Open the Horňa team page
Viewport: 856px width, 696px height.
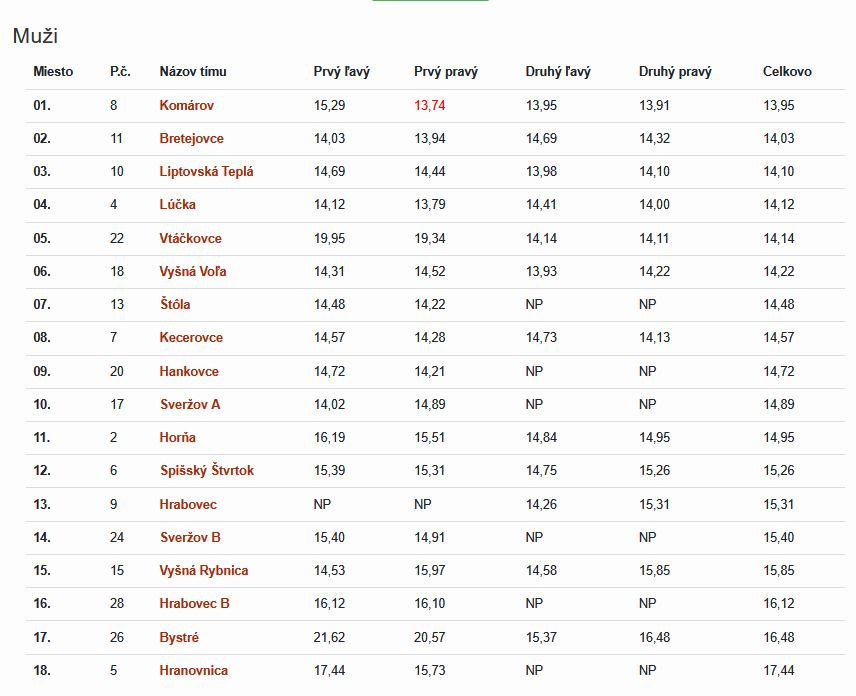[x=177, y=437]
